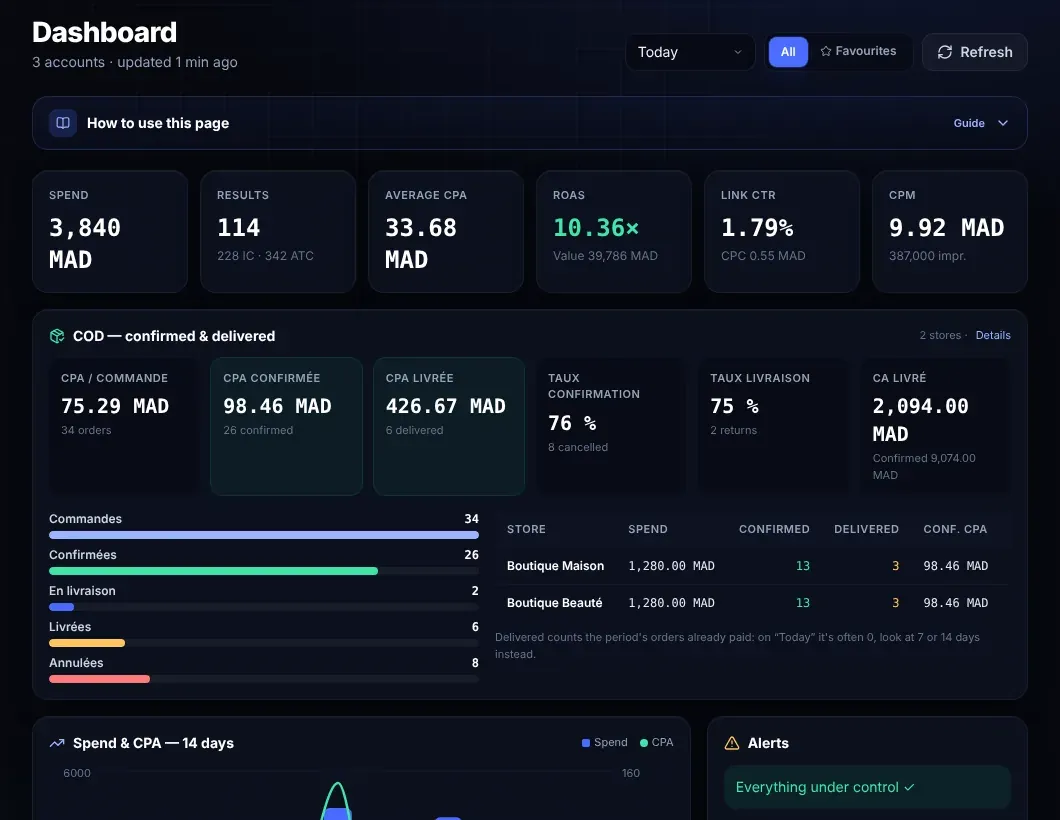
Task: Switch to the Favourites filter
Action: pyautogui.click(x=859, y=51)
